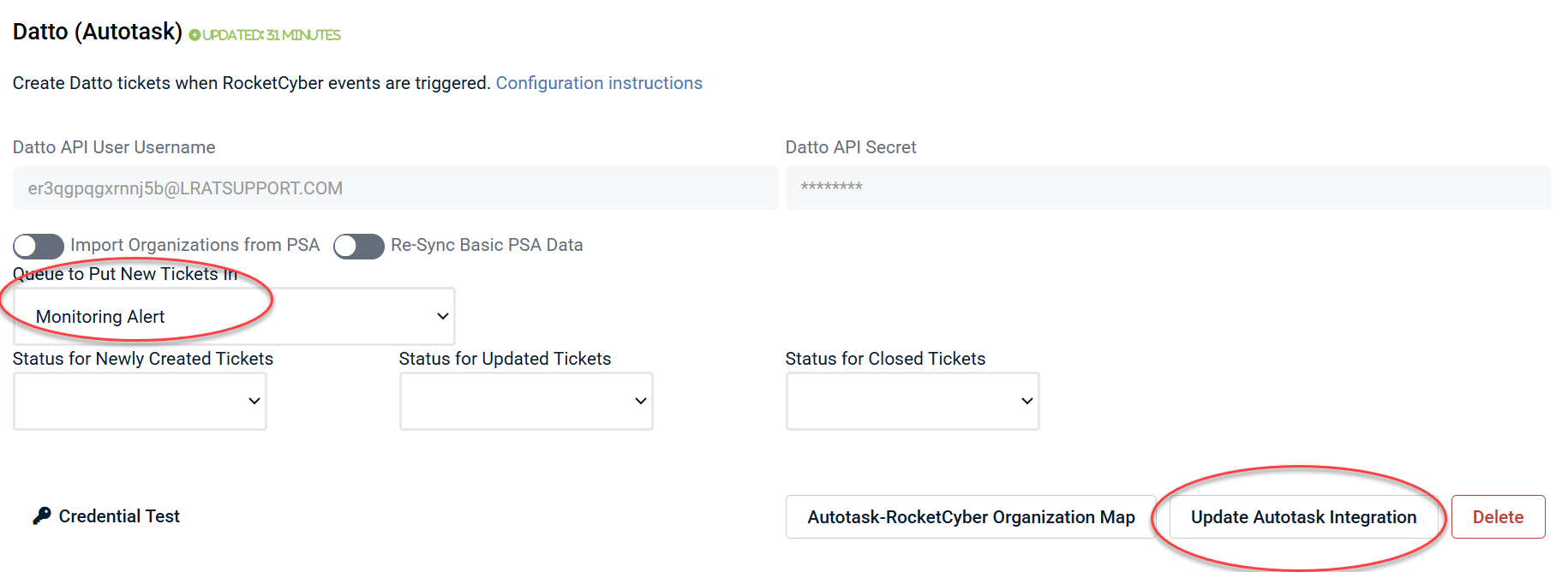Click the key icon beside Credential Test
Screen dimensions: 1568x572
41,515
